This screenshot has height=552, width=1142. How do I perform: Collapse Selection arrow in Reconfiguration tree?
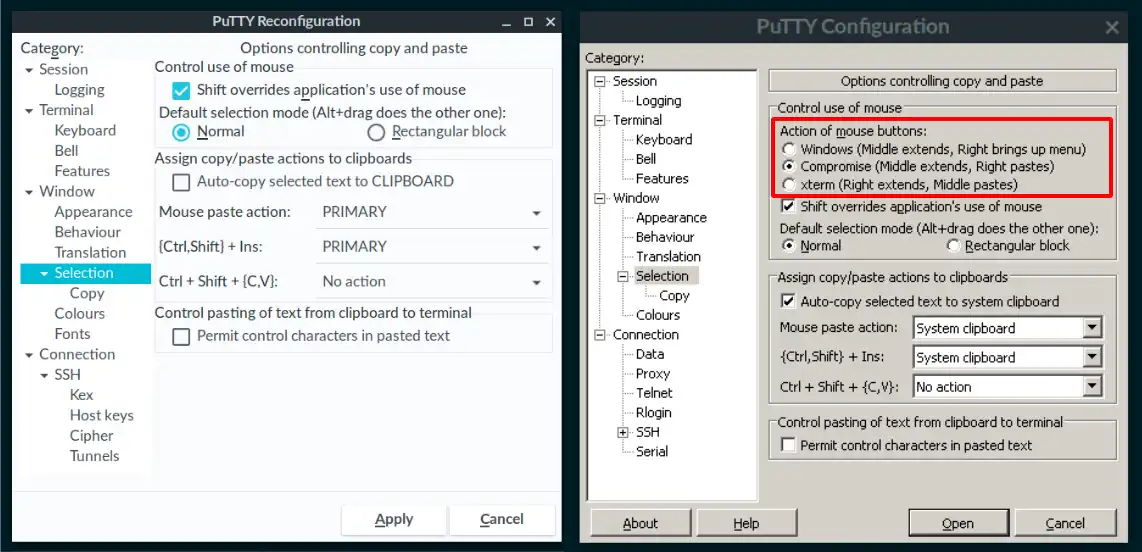click(44, 274)
